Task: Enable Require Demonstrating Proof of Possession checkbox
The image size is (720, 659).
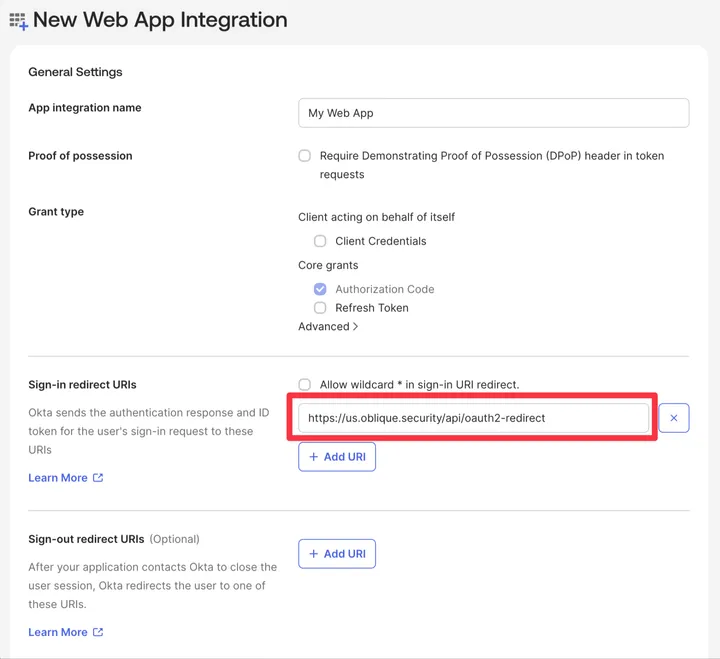Action: coord(304,156)
